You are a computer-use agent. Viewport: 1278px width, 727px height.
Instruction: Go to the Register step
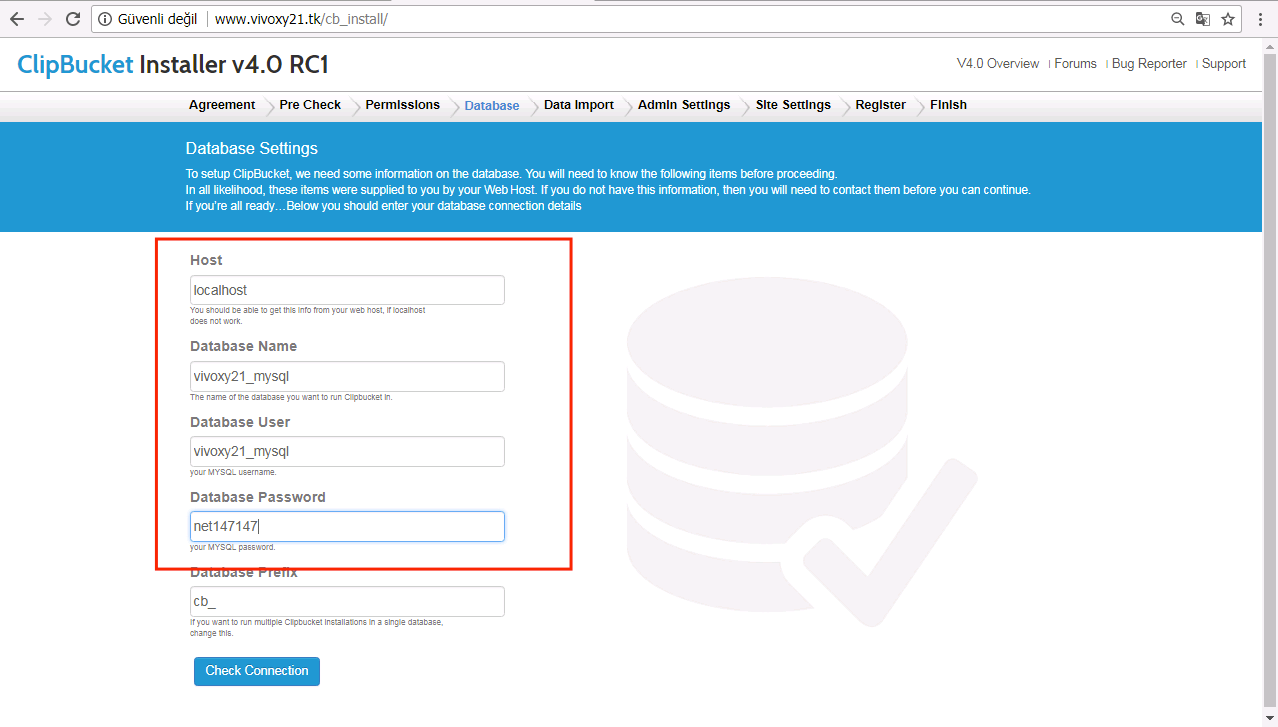click(880, 105)
